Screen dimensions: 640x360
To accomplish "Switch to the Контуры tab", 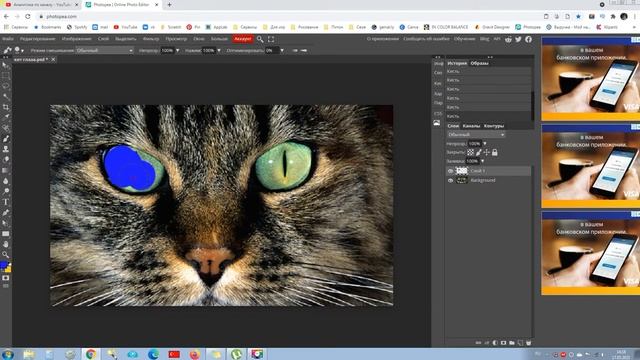I will (494, 126).
